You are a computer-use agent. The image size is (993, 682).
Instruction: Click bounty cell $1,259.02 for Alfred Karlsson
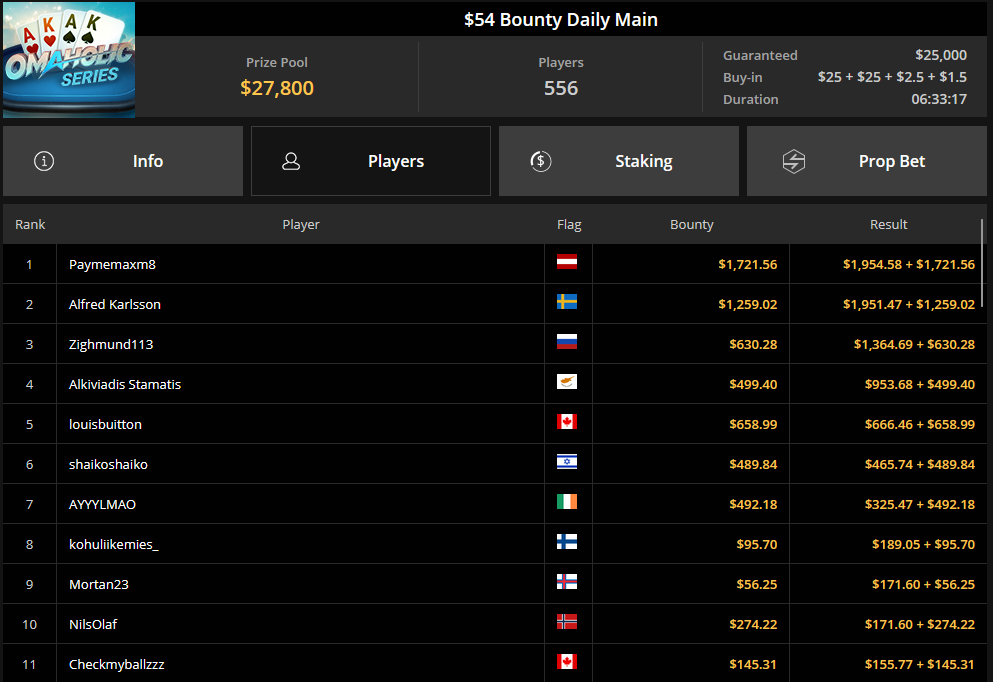(747, 304)
